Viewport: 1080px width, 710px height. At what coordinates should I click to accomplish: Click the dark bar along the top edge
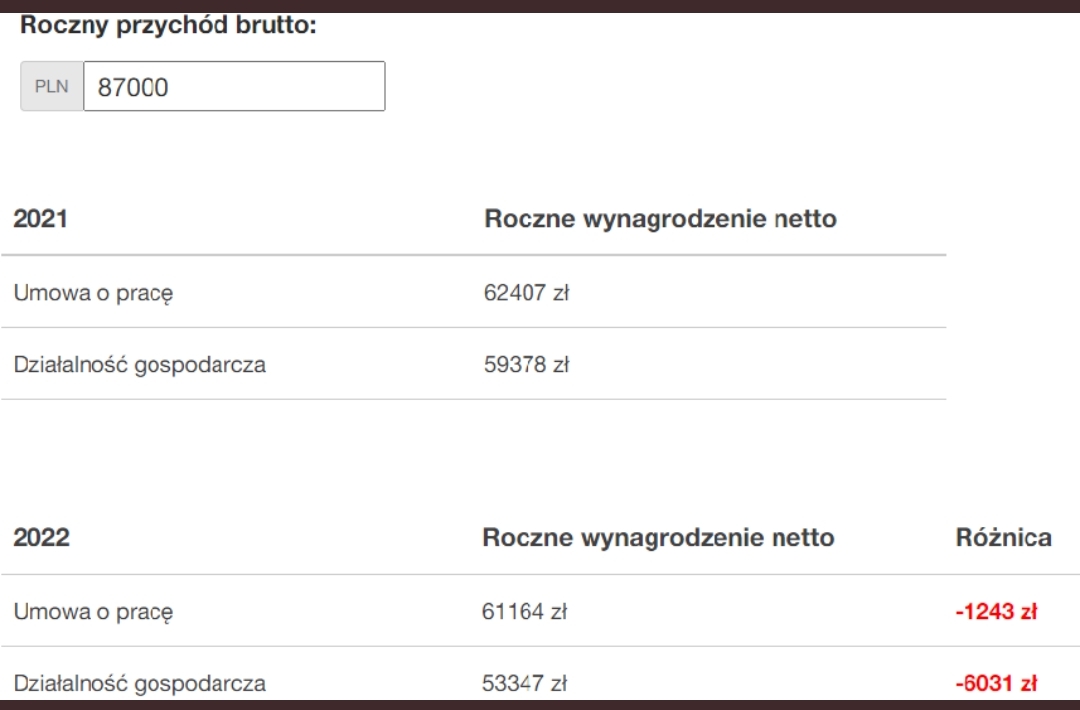tap(540, 5)
